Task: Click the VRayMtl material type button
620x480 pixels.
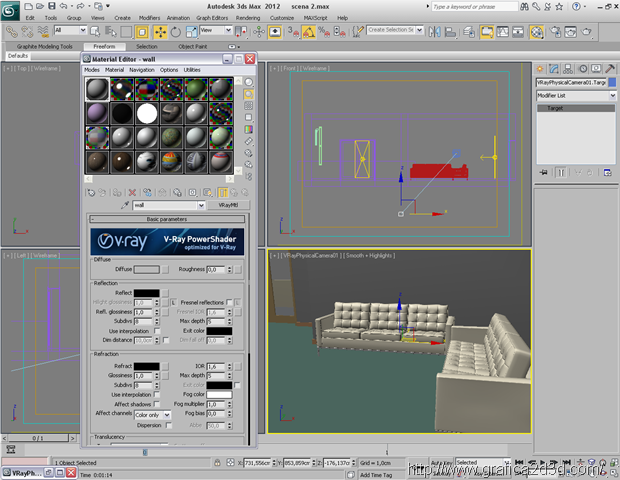Action: pos(228,204)
